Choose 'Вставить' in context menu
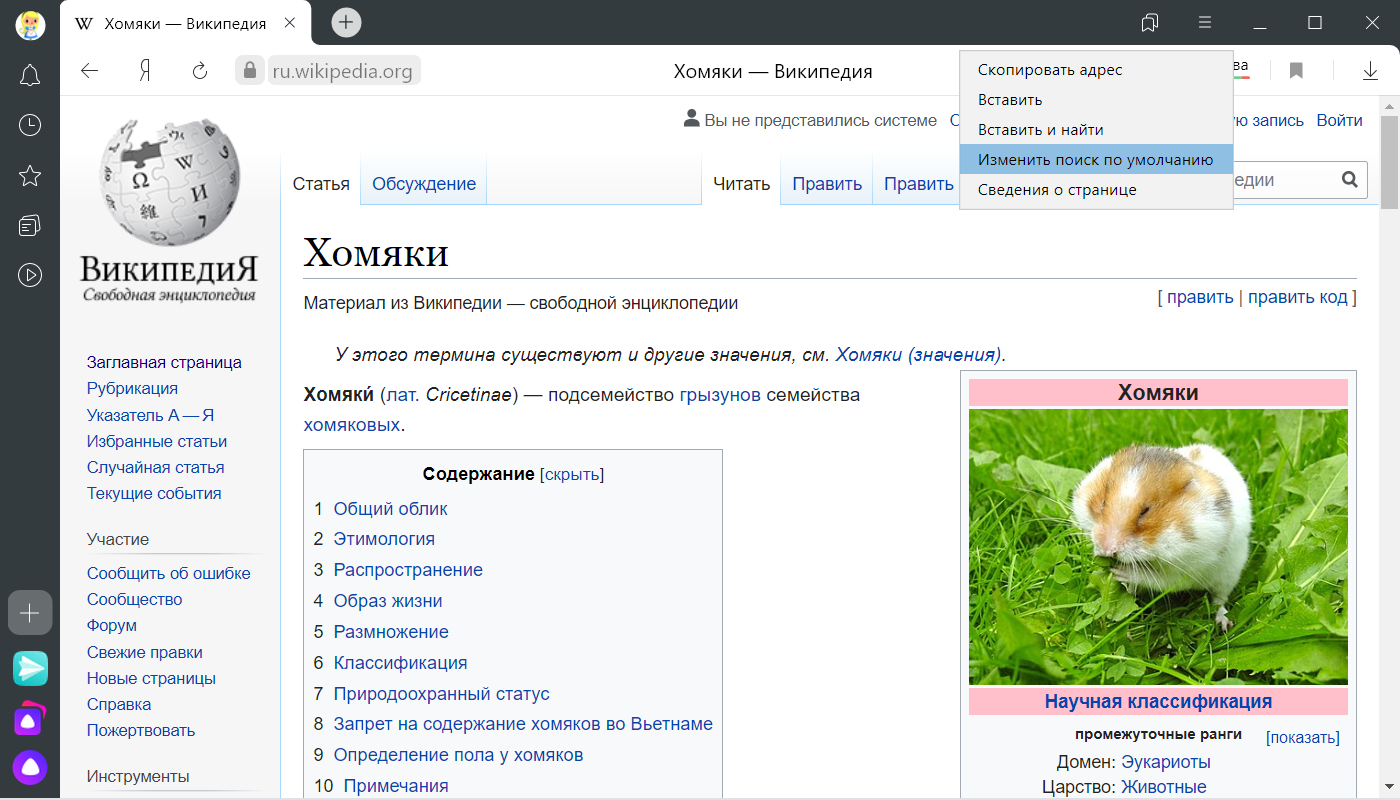1400x800 pixels. click(x=1096, y=100)
